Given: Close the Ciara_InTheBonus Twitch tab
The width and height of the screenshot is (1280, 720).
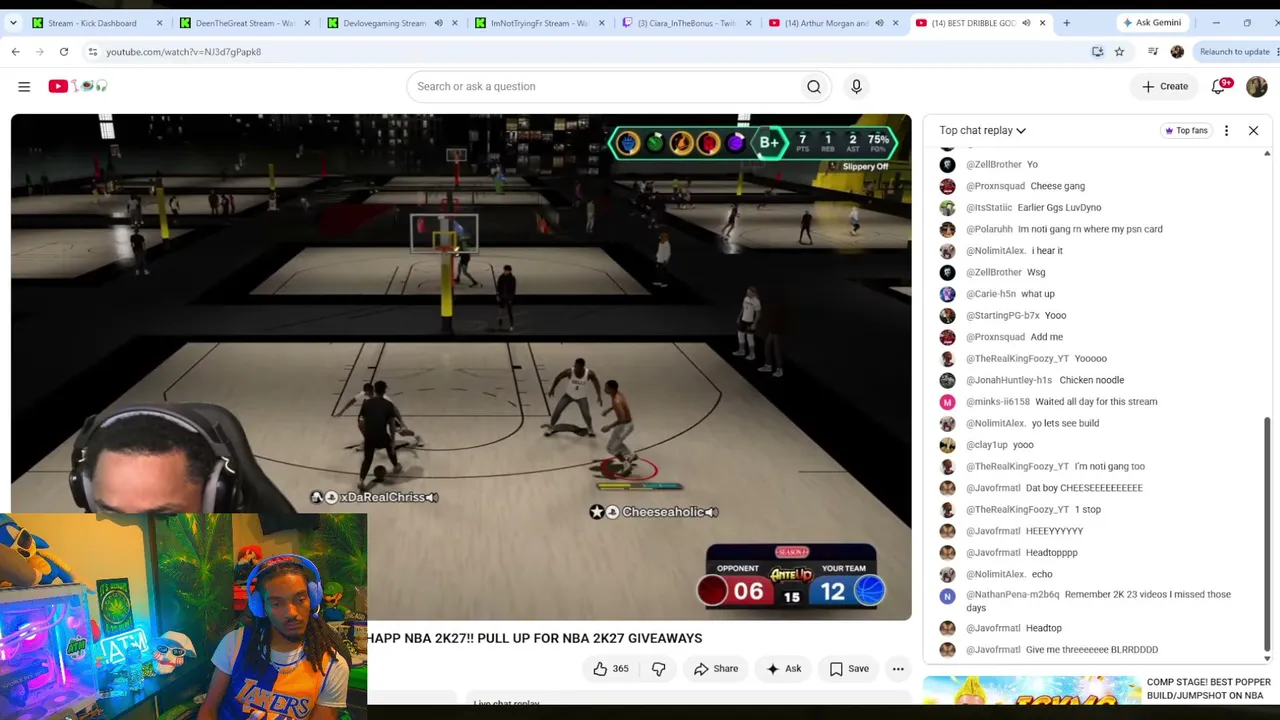Looking at the screenshot, I should (748, 23).
